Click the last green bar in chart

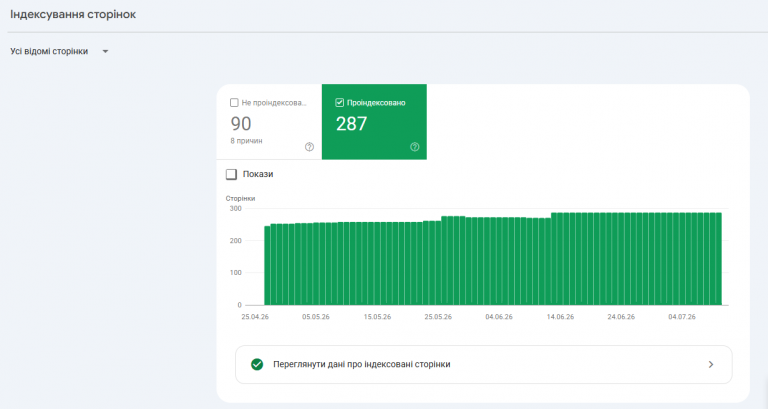point(719,259)
